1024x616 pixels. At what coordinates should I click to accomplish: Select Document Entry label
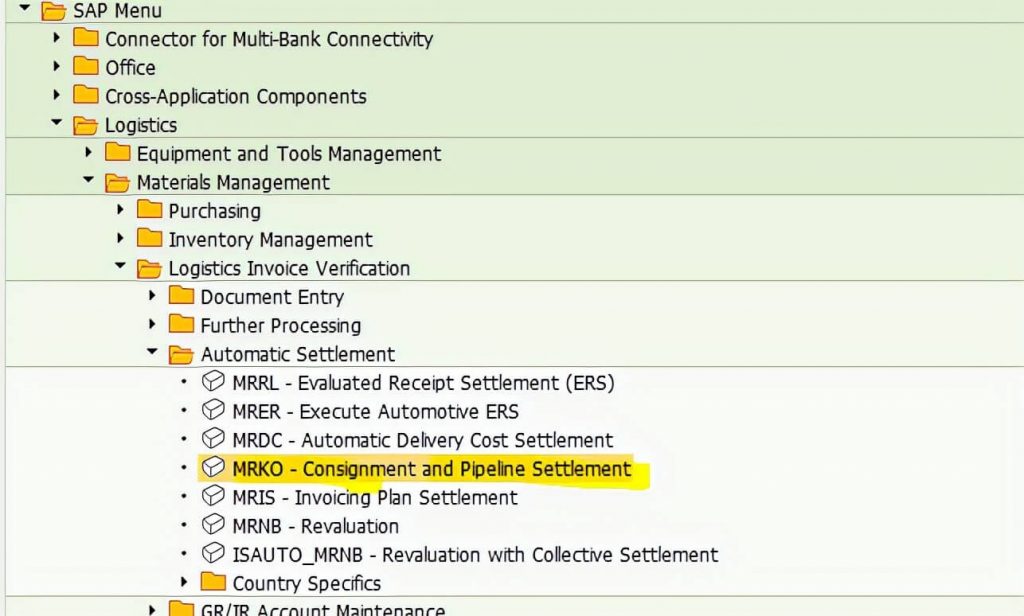coord(272,297)
